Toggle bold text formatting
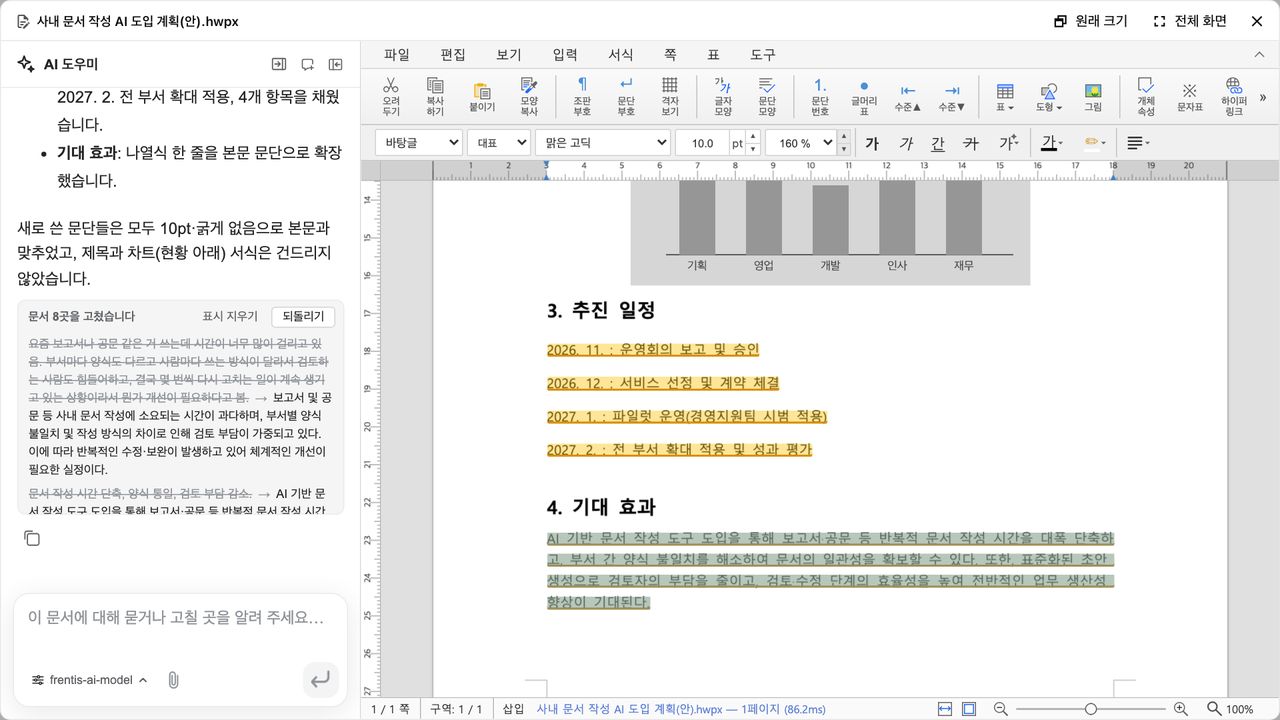 (872, 143)
